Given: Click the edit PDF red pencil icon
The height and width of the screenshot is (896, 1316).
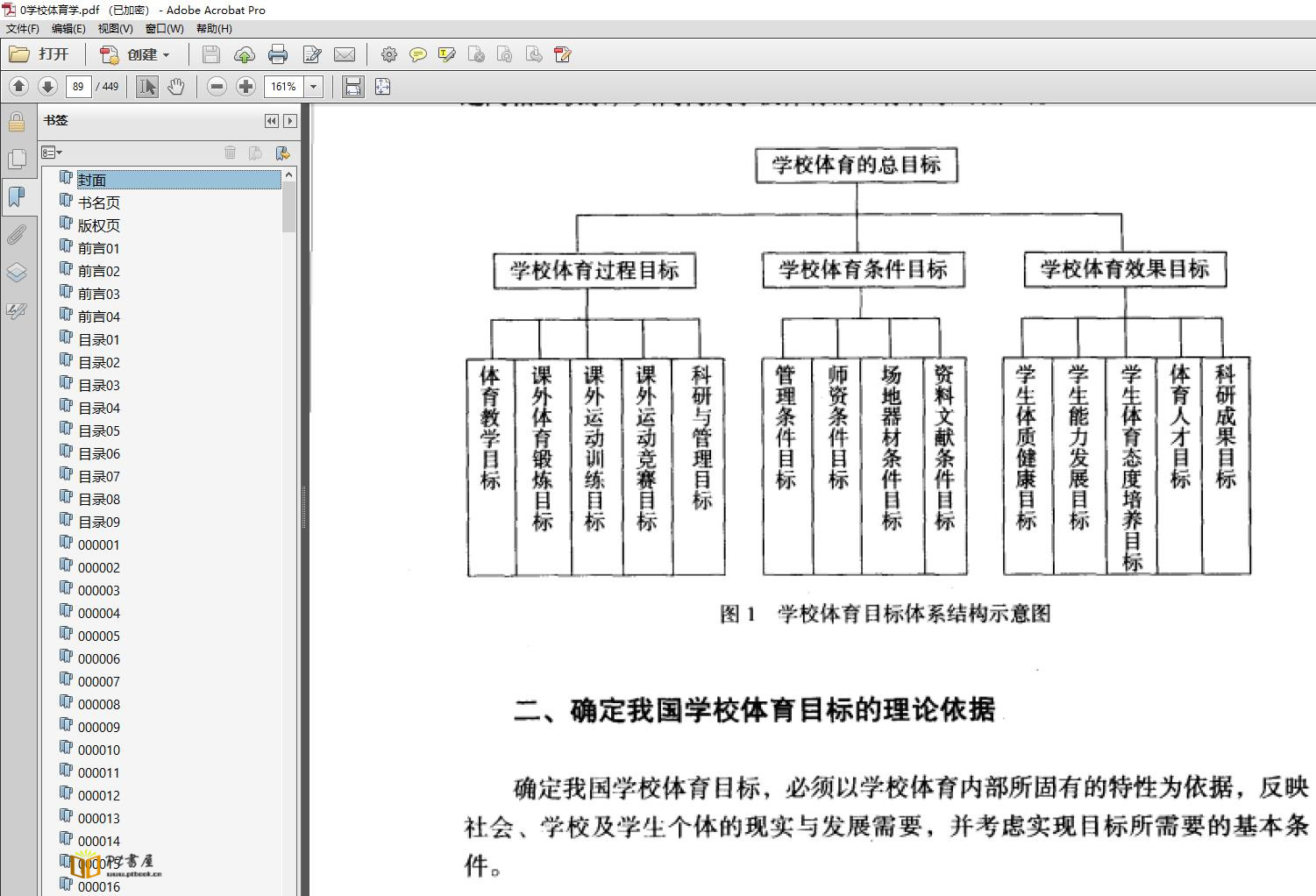Looking at the screenshot, I should pyautogui.click(x=563, y=54).
